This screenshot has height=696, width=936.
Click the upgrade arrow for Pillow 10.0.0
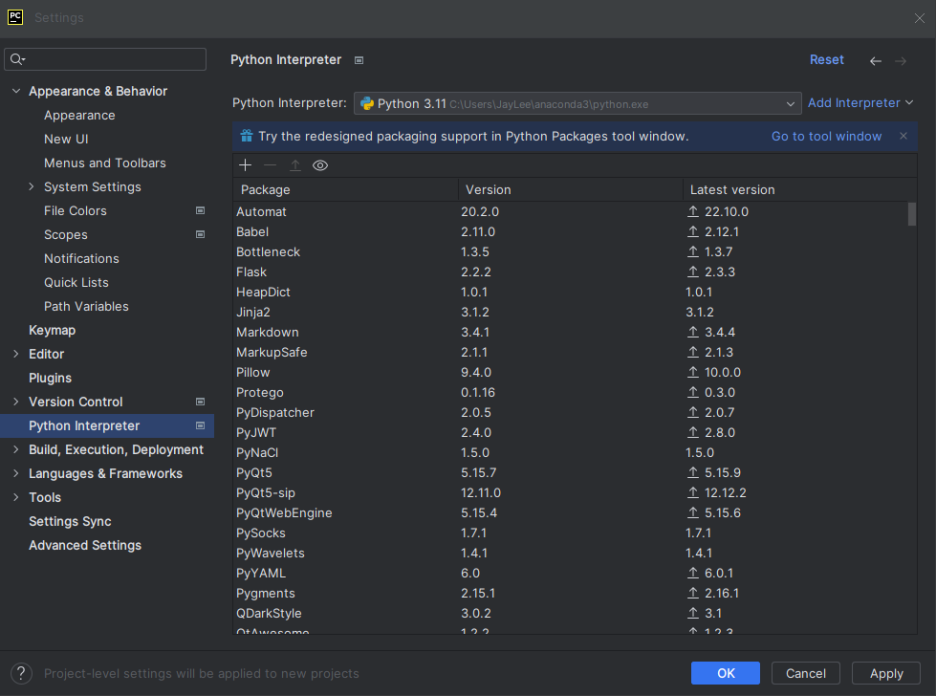pos(692,372)
